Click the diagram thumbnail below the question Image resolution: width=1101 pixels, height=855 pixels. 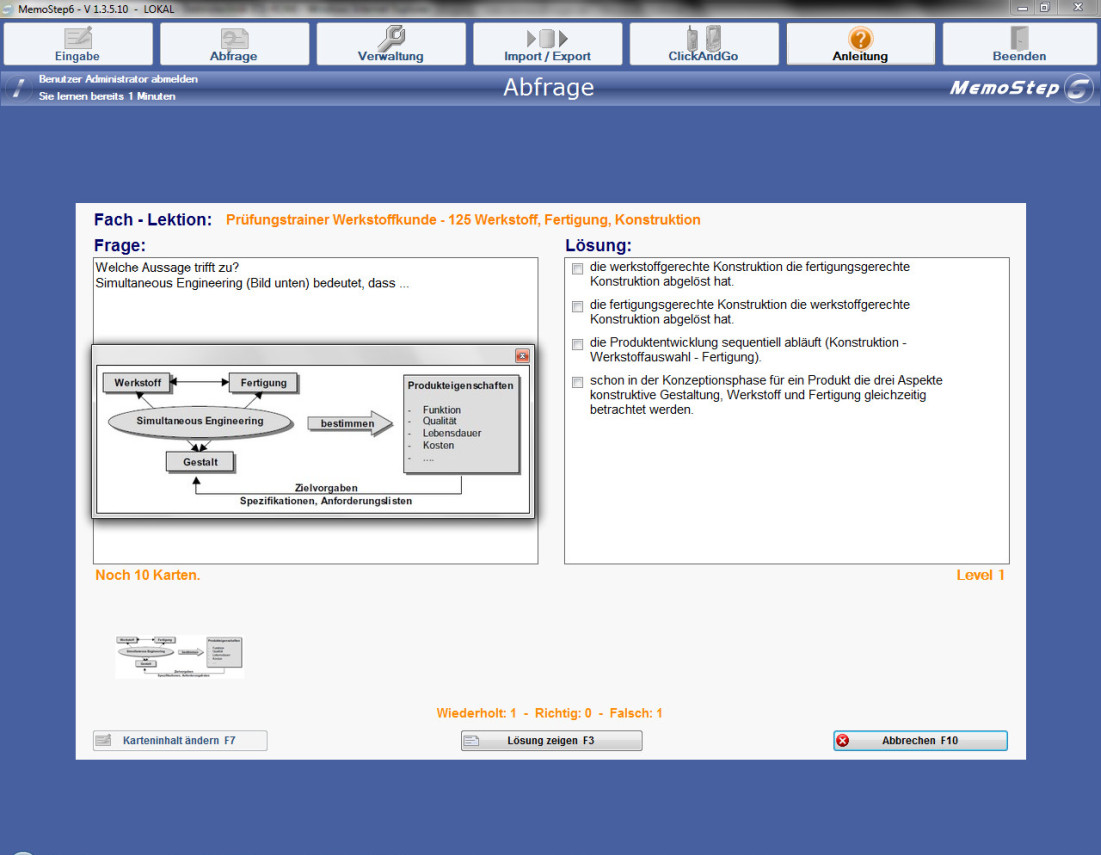[179, 656]
